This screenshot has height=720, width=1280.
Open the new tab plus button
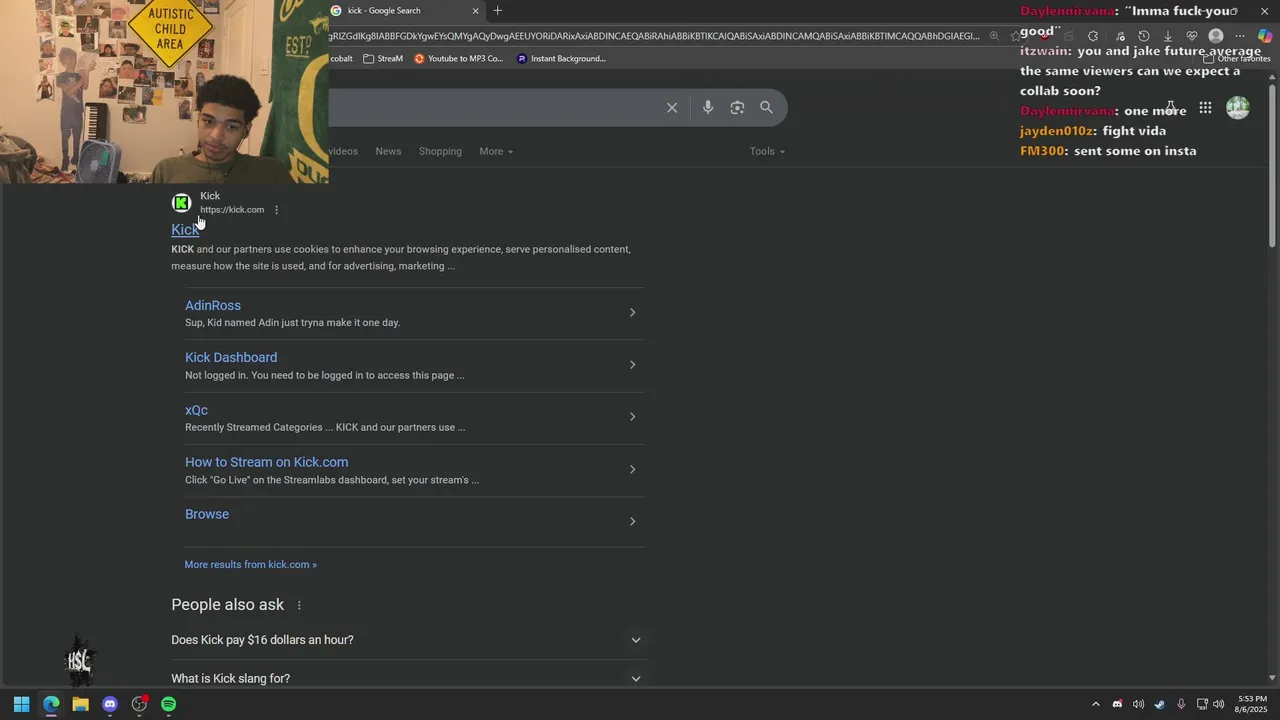(497, 11)
